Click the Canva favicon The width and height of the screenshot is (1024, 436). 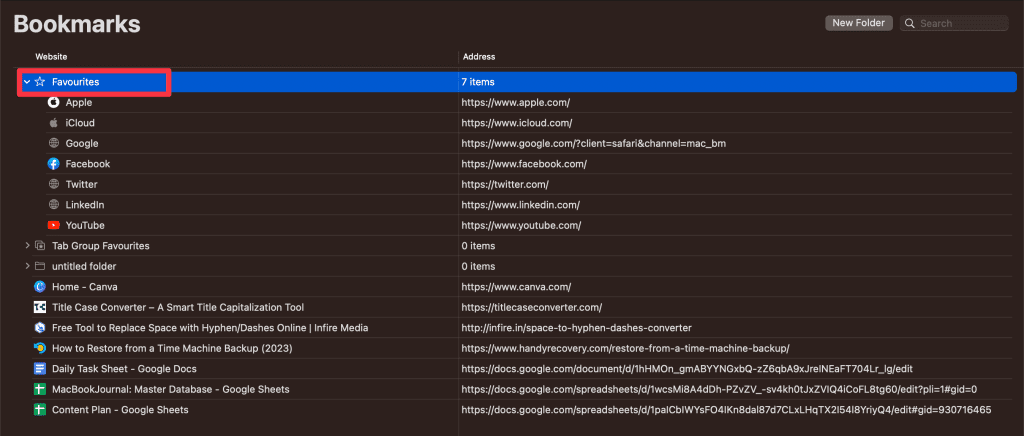coord(40,287)
